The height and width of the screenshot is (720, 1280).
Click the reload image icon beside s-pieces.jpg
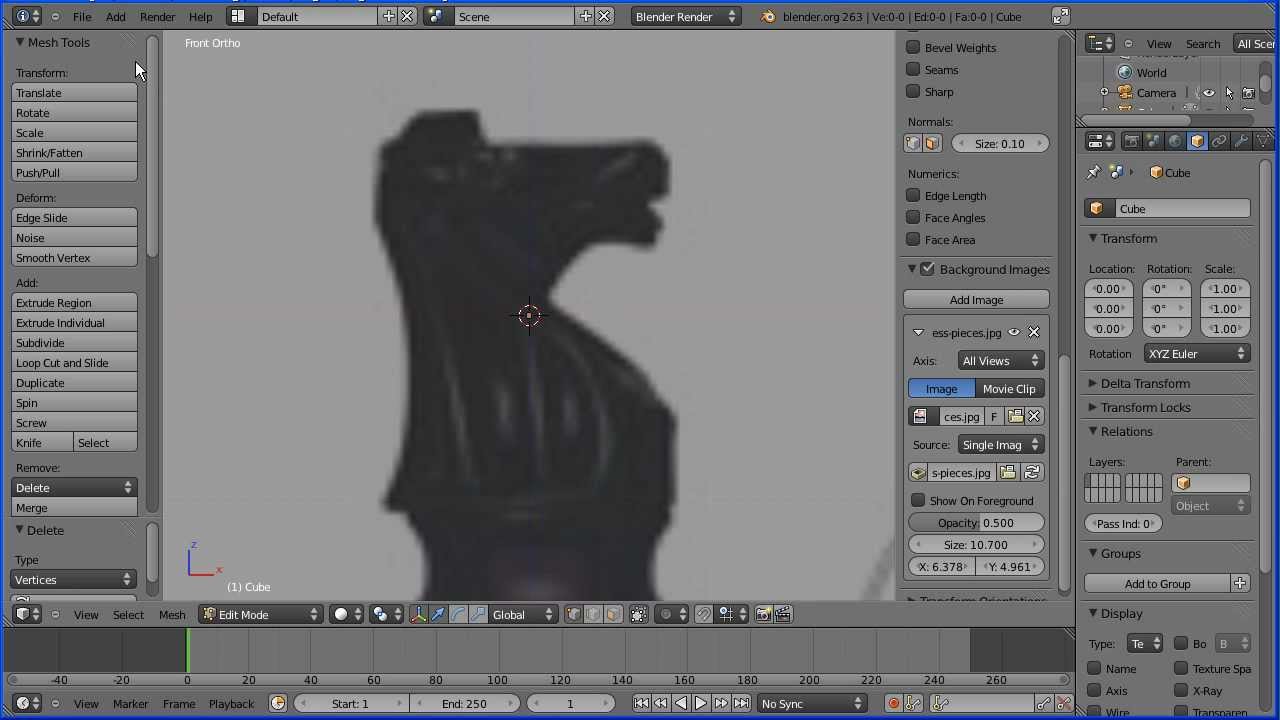pos(1032,472)
